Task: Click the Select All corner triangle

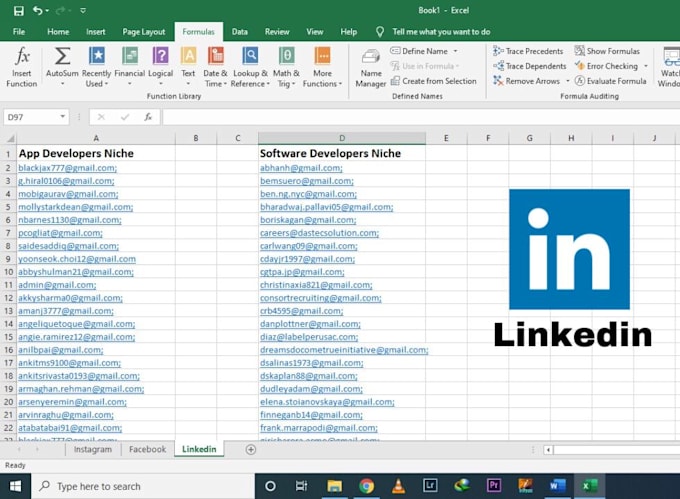Action: (10, 138)
